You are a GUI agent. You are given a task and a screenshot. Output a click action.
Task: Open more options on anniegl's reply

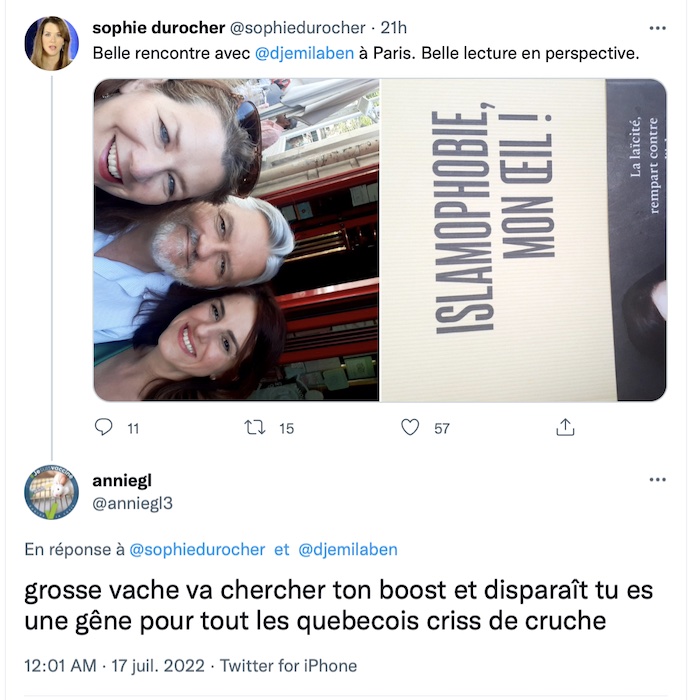tap(657, 480)
